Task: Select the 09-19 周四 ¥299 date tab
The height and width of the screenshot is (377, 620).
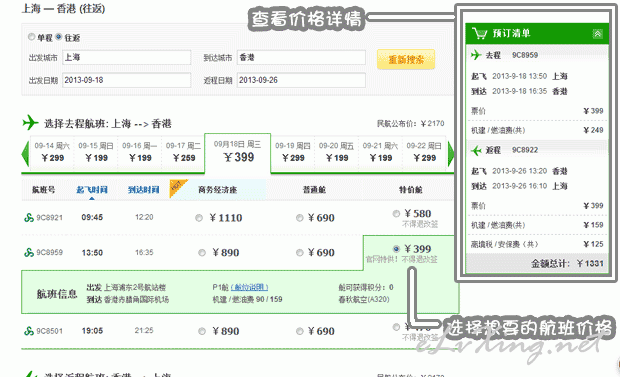Action: click(293, 153)
